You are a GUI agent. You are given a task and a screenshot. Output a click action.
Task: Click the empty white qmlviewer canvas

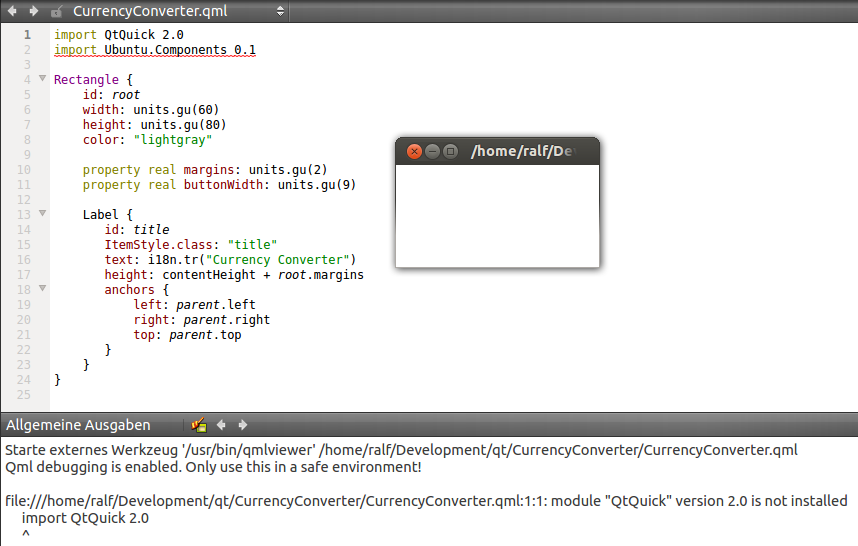click(x=497, y=216)
